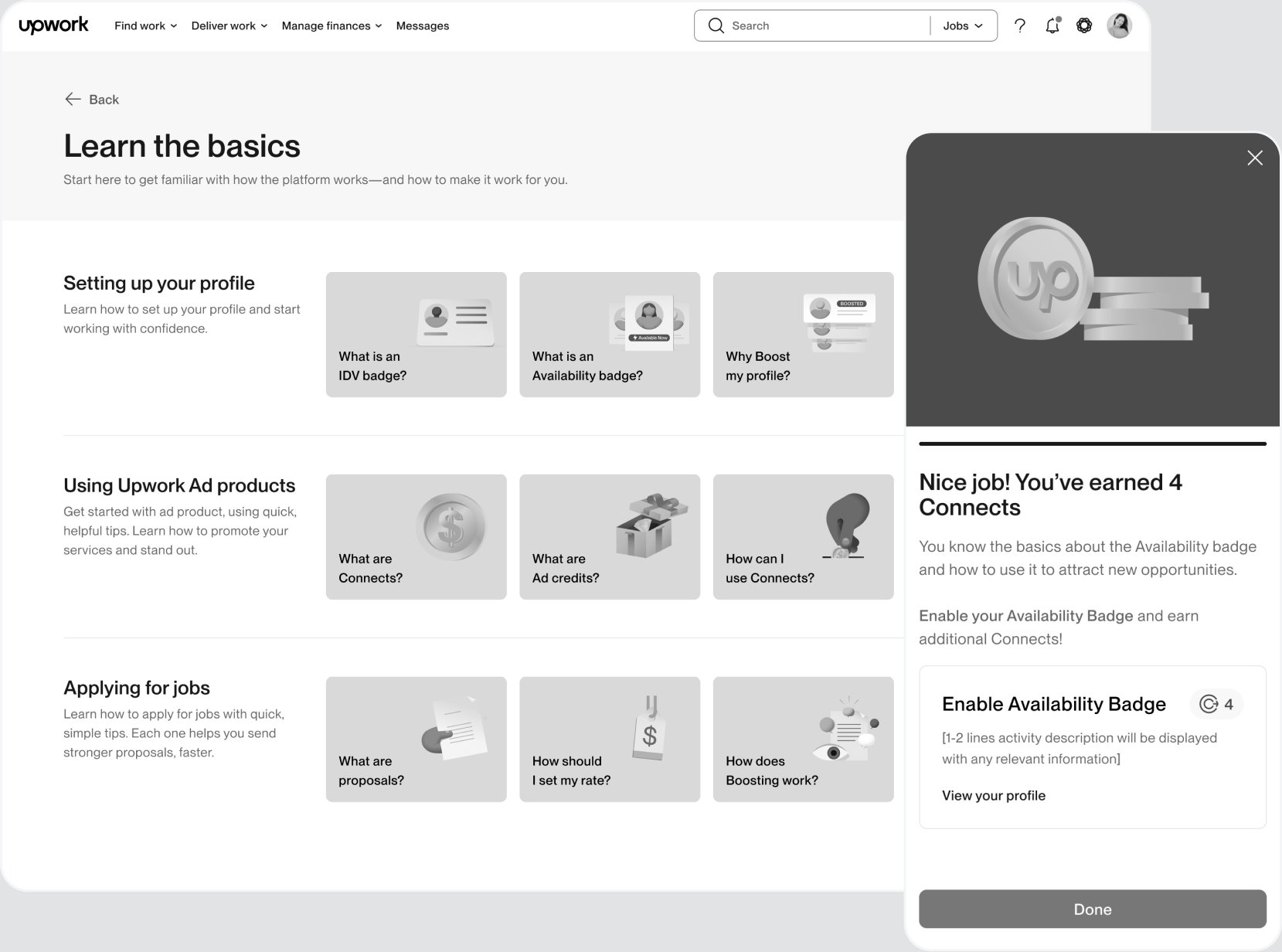1282x952 pixels.
Task: Open How should I set my rate card
Action: click(x=610, y=739)
